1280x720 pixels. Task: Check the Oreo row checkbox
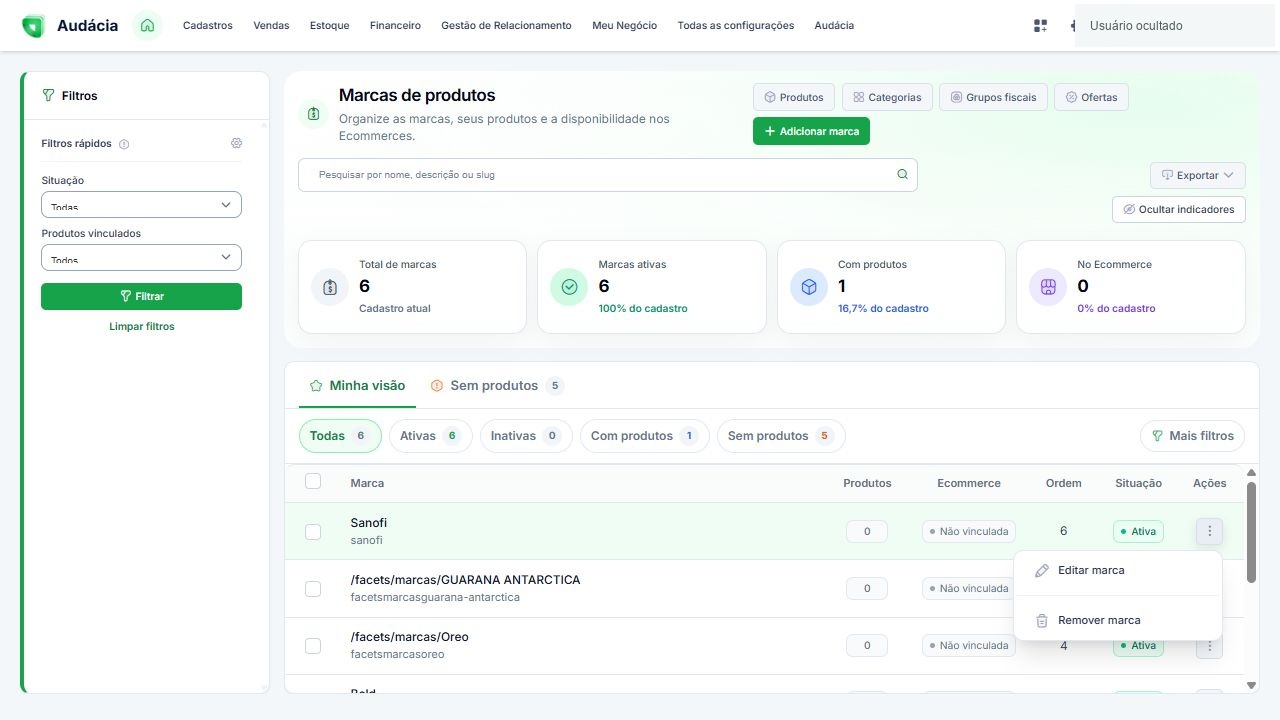tap(313, 646)
